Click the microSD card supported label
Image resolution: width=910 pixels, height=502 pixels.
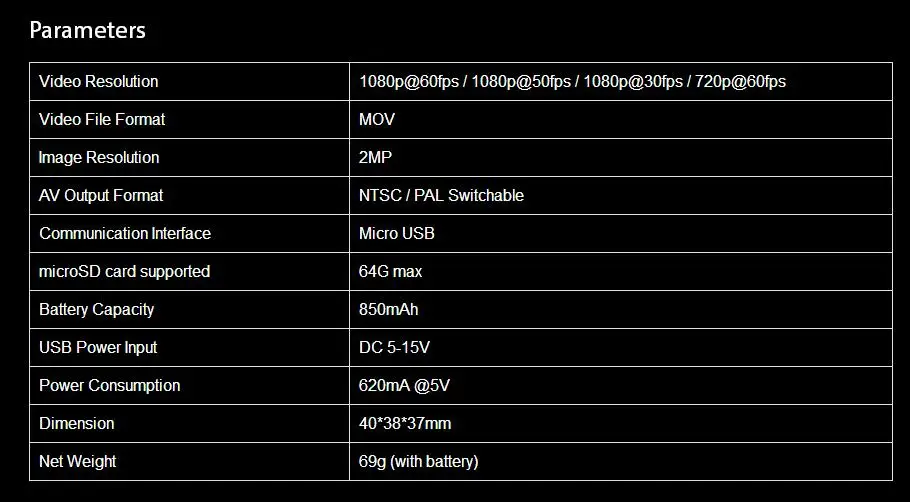(124, 271)
